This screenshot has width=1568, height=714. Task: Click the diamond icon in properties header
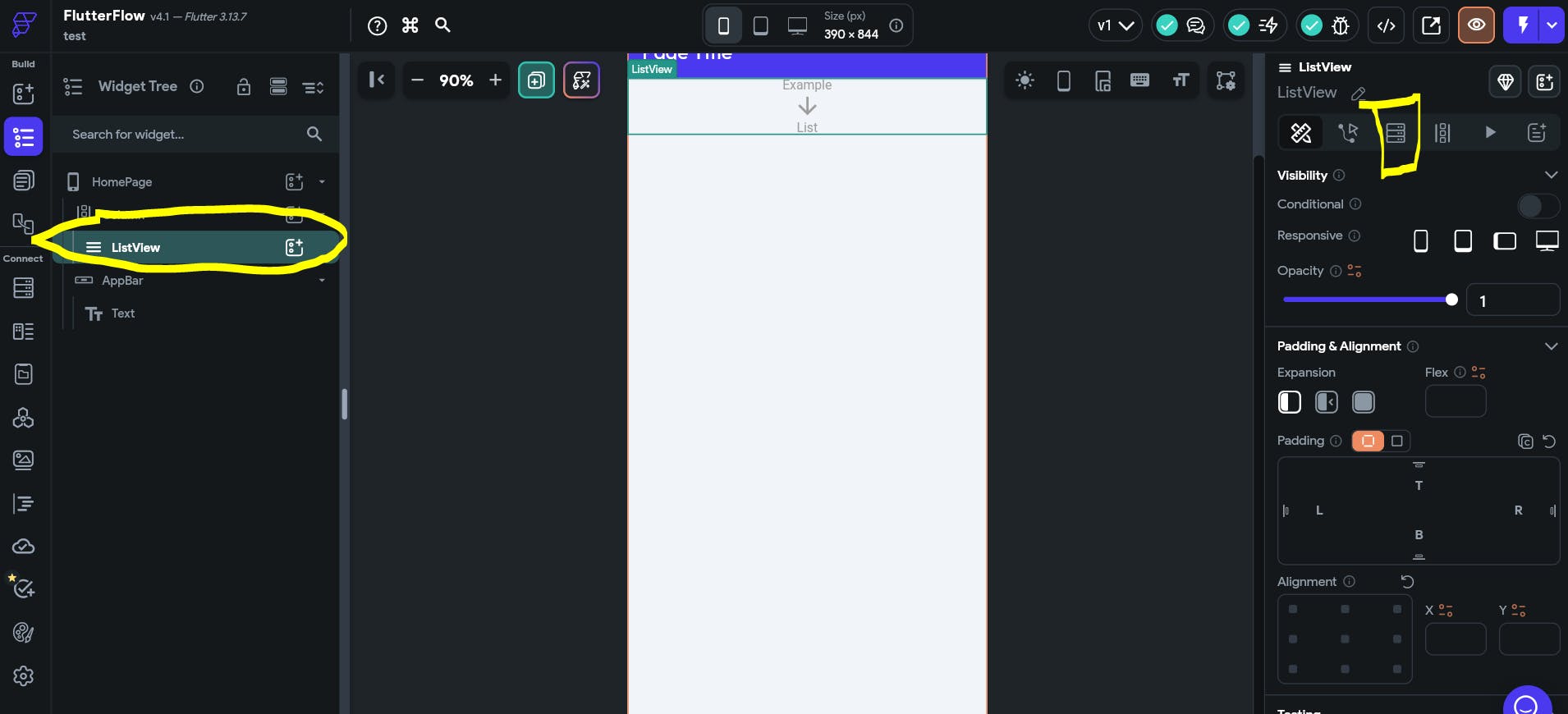pos(1505,81)
